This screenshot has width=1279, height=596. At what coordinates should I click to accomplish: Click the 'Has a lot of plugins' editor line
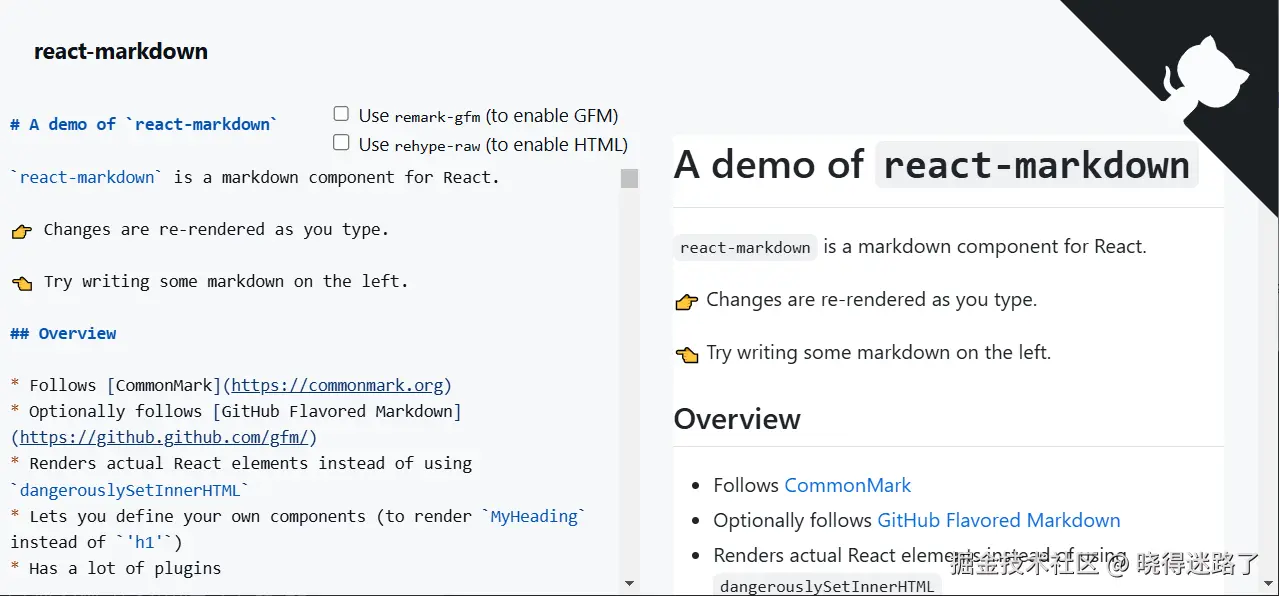pos(124,568)
